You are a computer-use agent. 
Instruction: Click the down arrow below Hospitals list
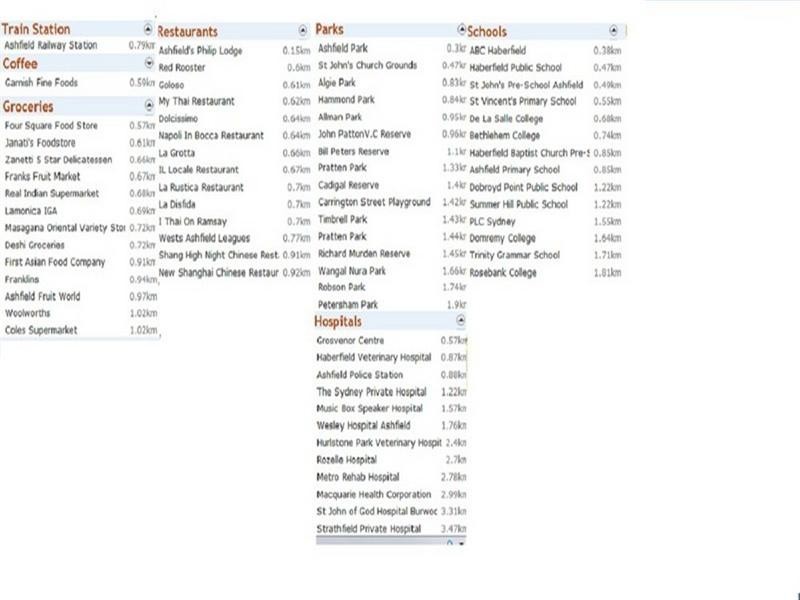[461, 543]
